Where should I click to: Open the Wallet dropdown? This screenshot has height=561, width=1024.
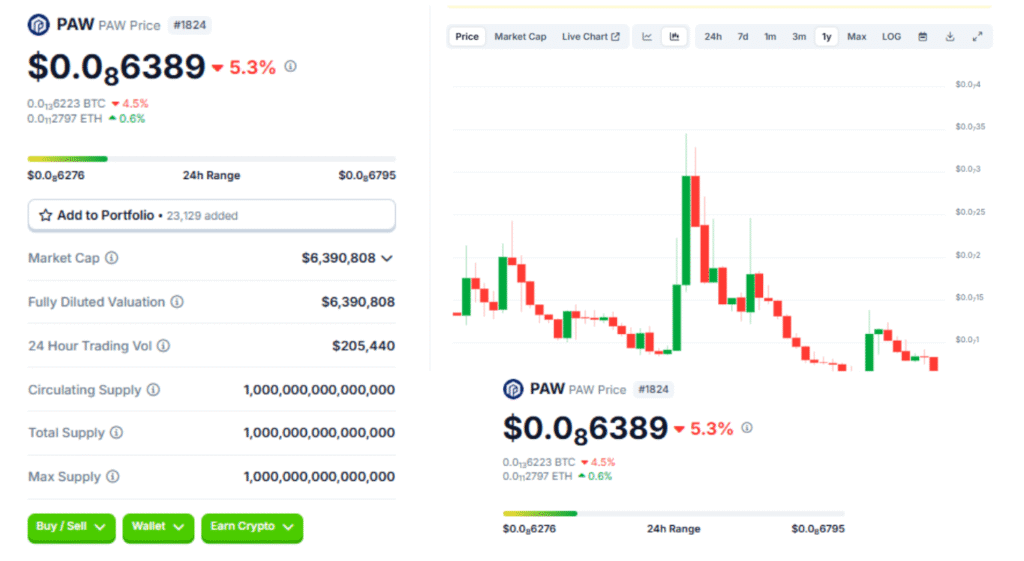(x=158, y=527)
